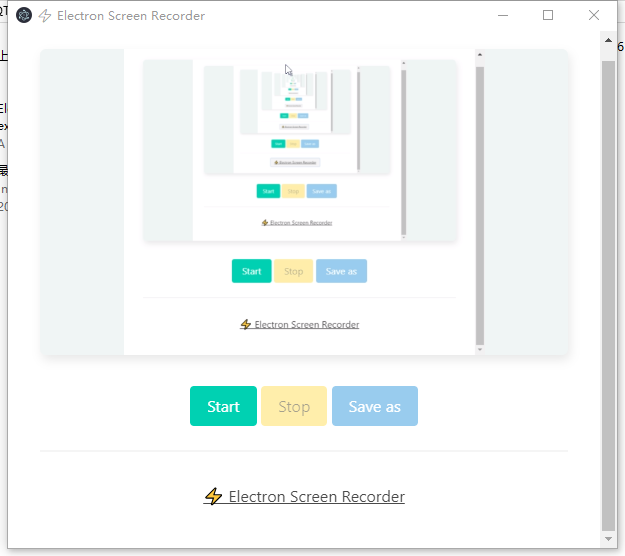This screenshot has width=625, height=556.
Task: Close the Electron Screen Recorder window
Action: pos(594,16)
